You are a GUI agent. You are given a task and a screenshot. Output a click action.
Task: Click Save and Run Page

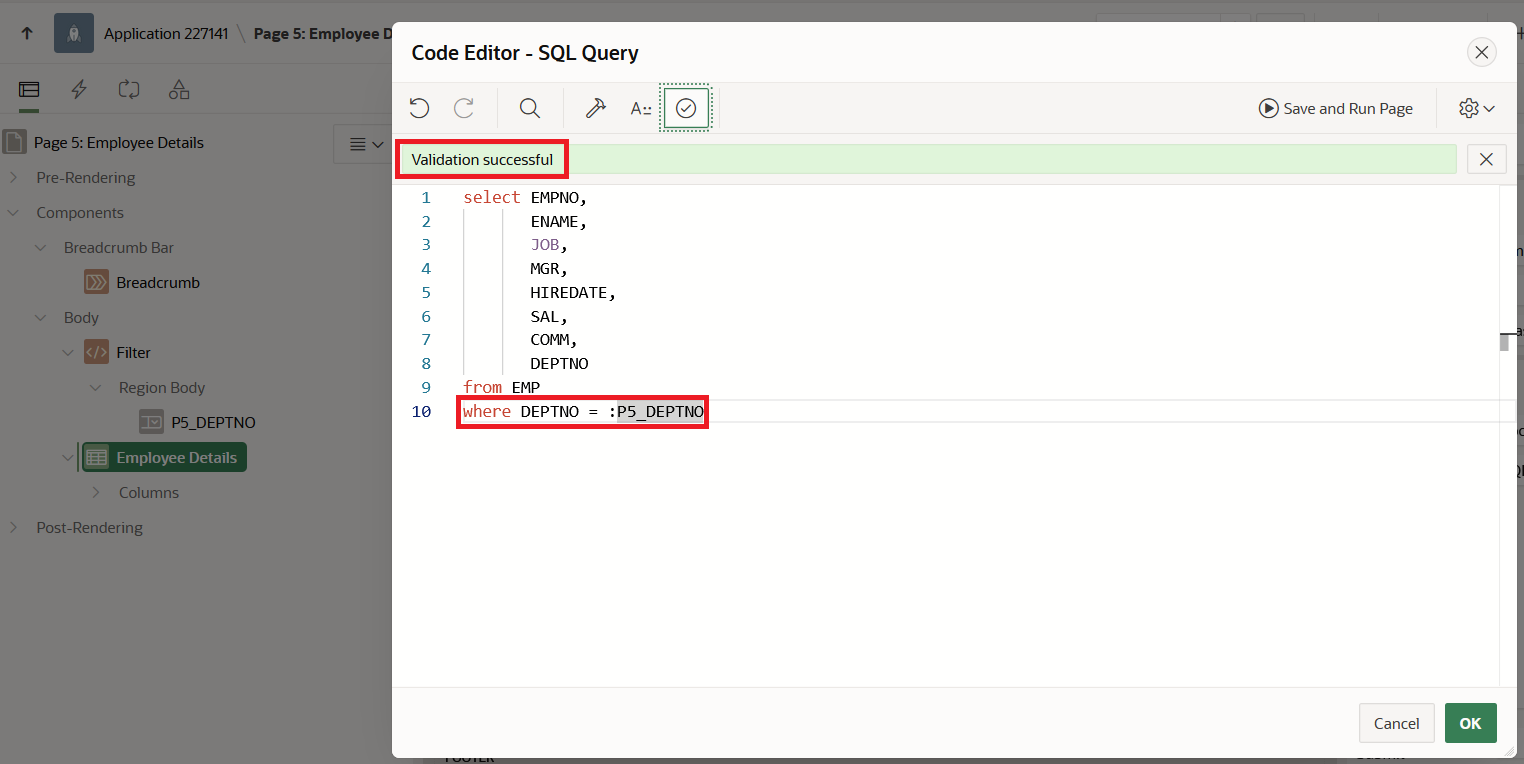tap(1335, 108)
